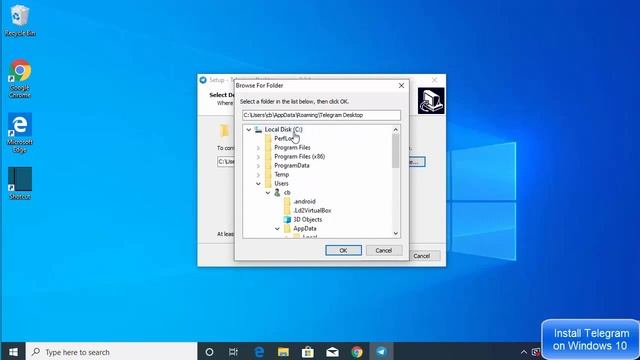Click Cancel in the Setup window
The width and height of the screenshot is (640, 360).
pos(422,256)
